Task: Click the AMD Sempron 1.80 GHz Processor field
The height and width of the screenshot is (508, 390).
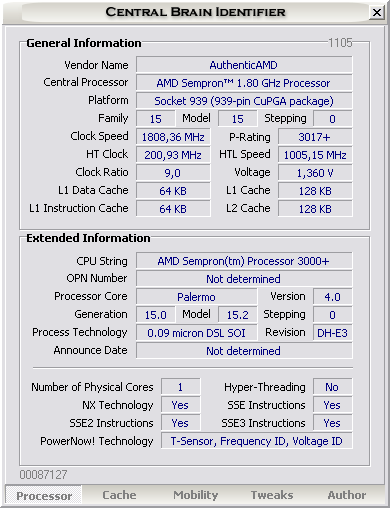Action: [244, 83]
